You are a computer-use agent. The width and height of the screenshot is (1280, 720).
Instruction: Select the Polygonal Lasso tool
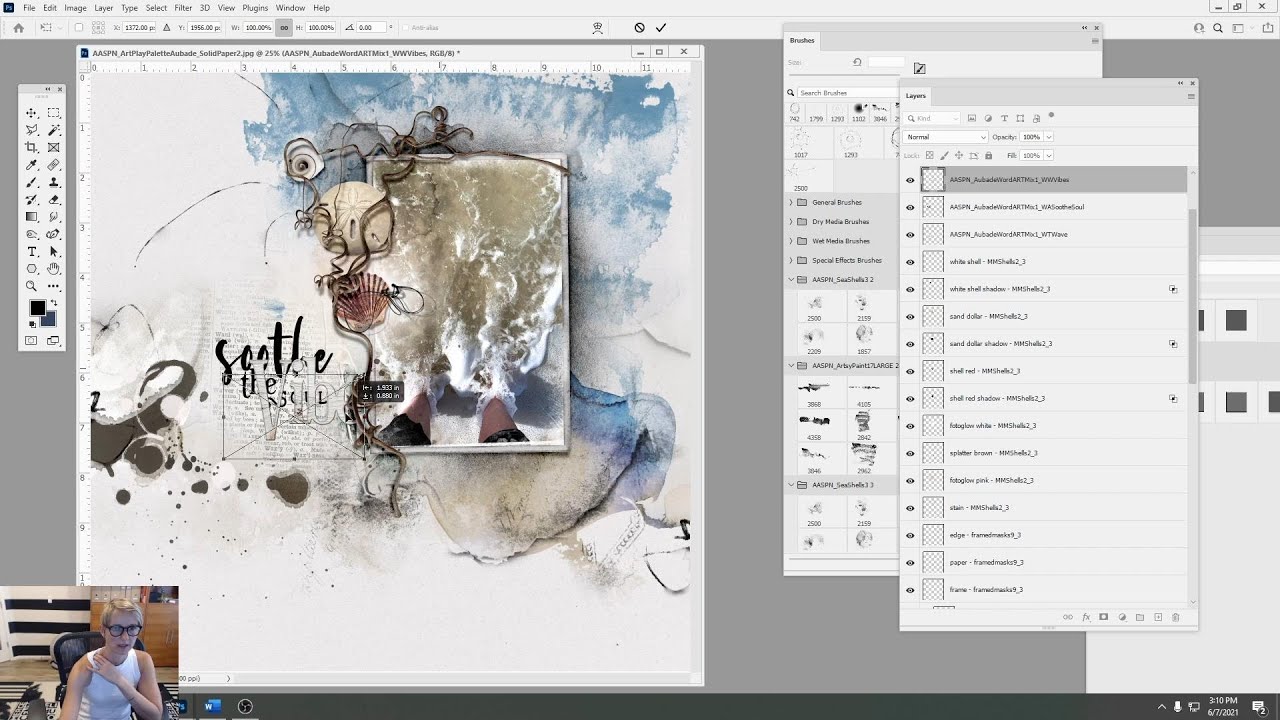(32, 130)
